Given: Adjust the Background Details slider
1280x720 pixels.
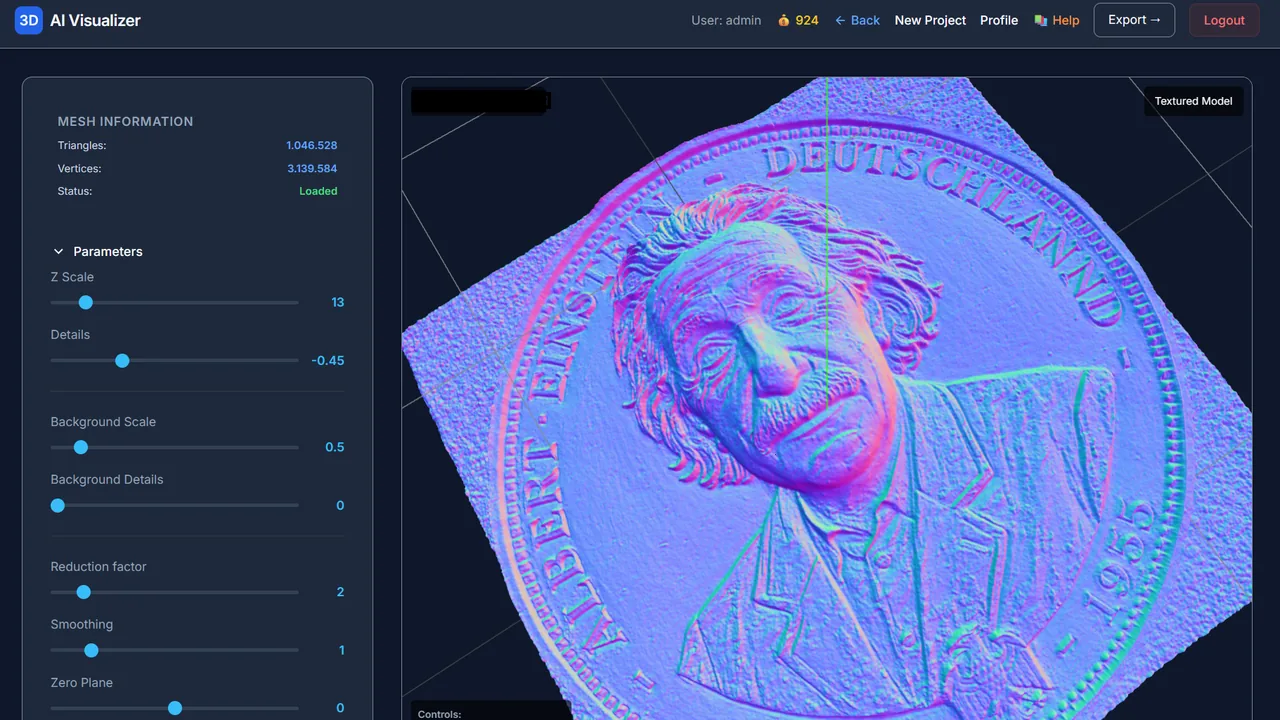Looking at the screenshot, I should point(174,505).
